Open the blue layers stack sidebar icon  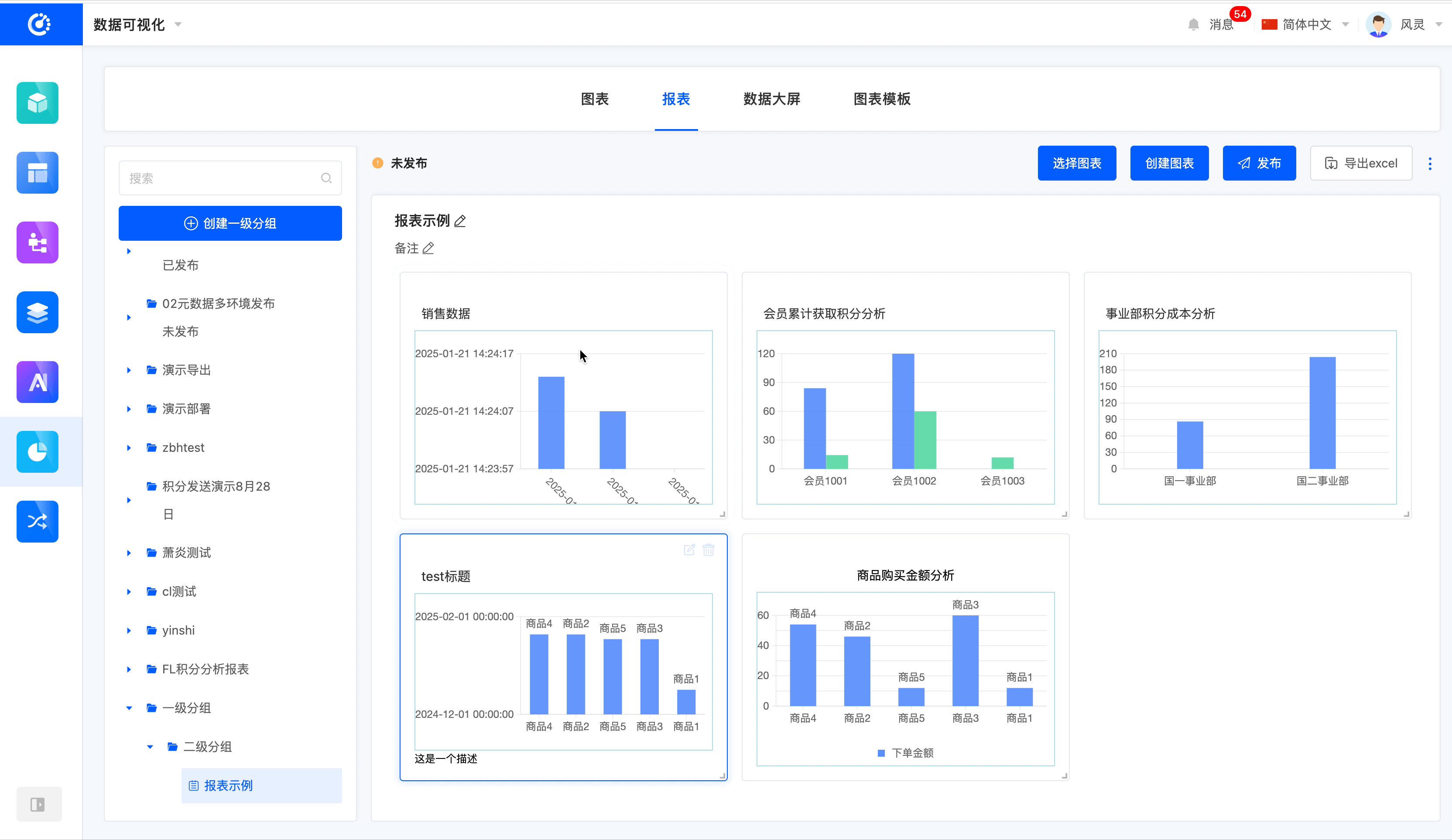(38, 312)
